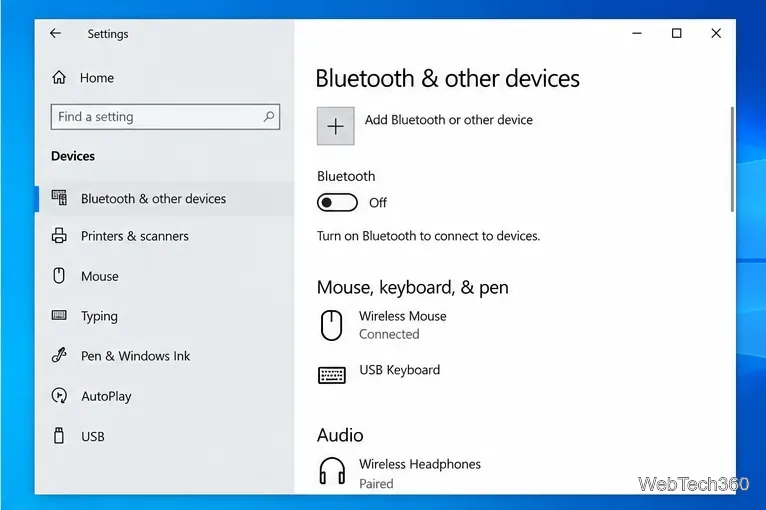Select the Wireless Headphones entry
The image size is (766, 510).
pos(399,473)
